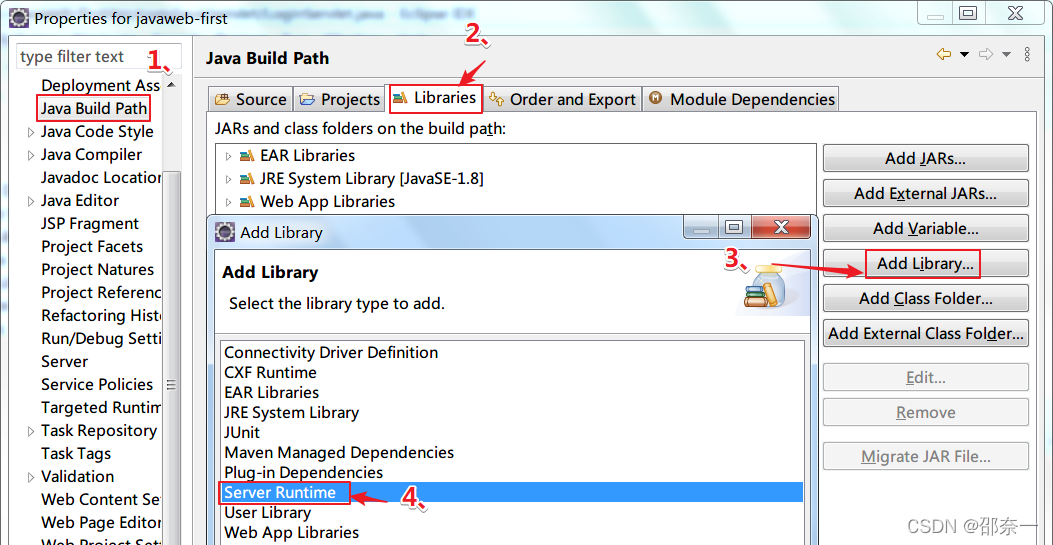This screenshot has width=1053, height=545.
Task: Switch to the Projects tab
Action: pyautogui.click(x=340, y=99)
